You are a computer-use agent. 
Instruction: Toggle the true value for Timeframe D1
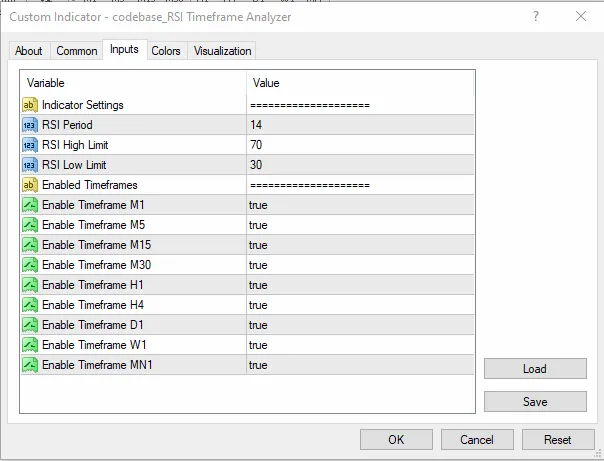(258, 325)
